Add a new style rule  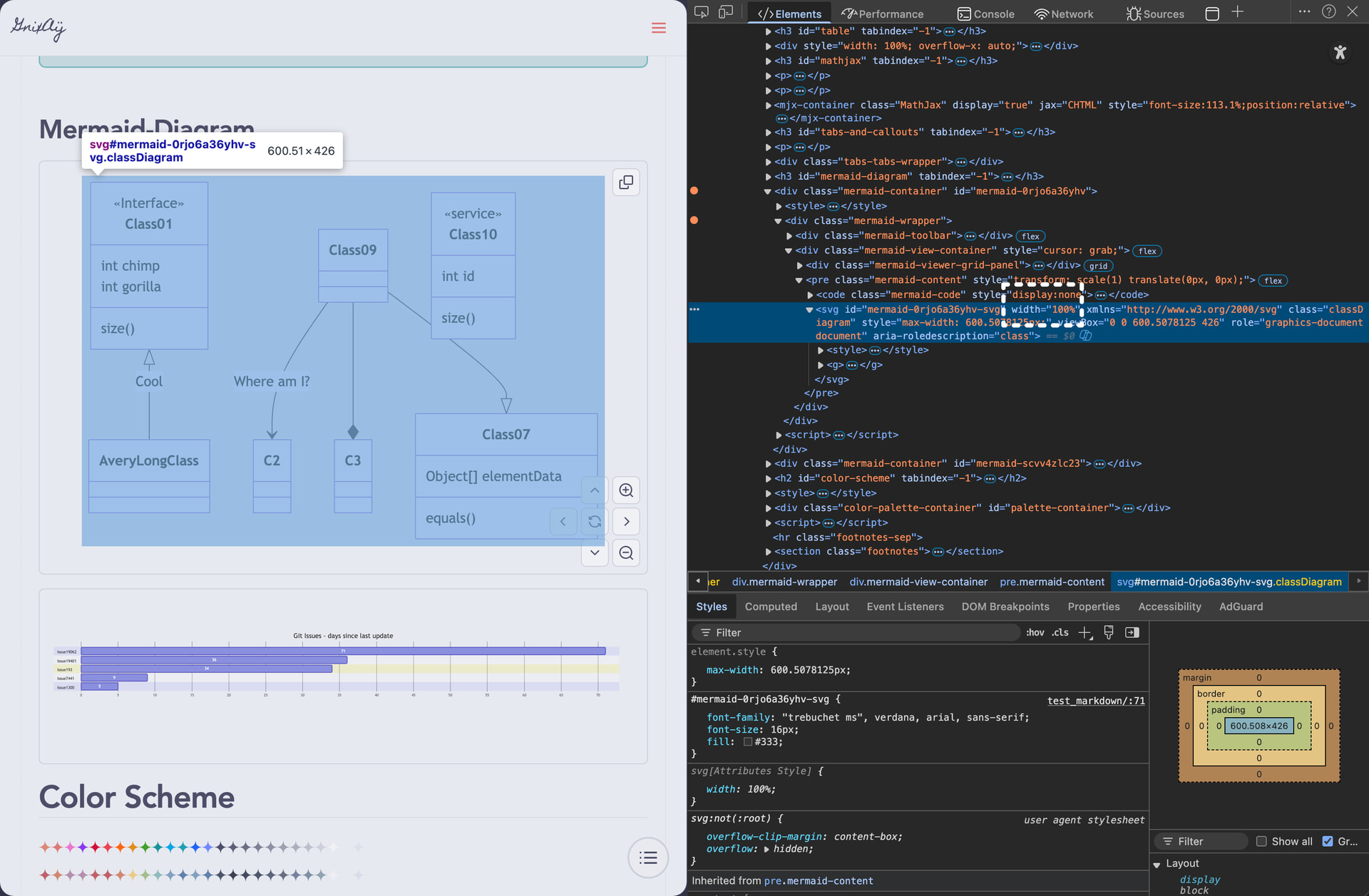[x=1085, y=633]
